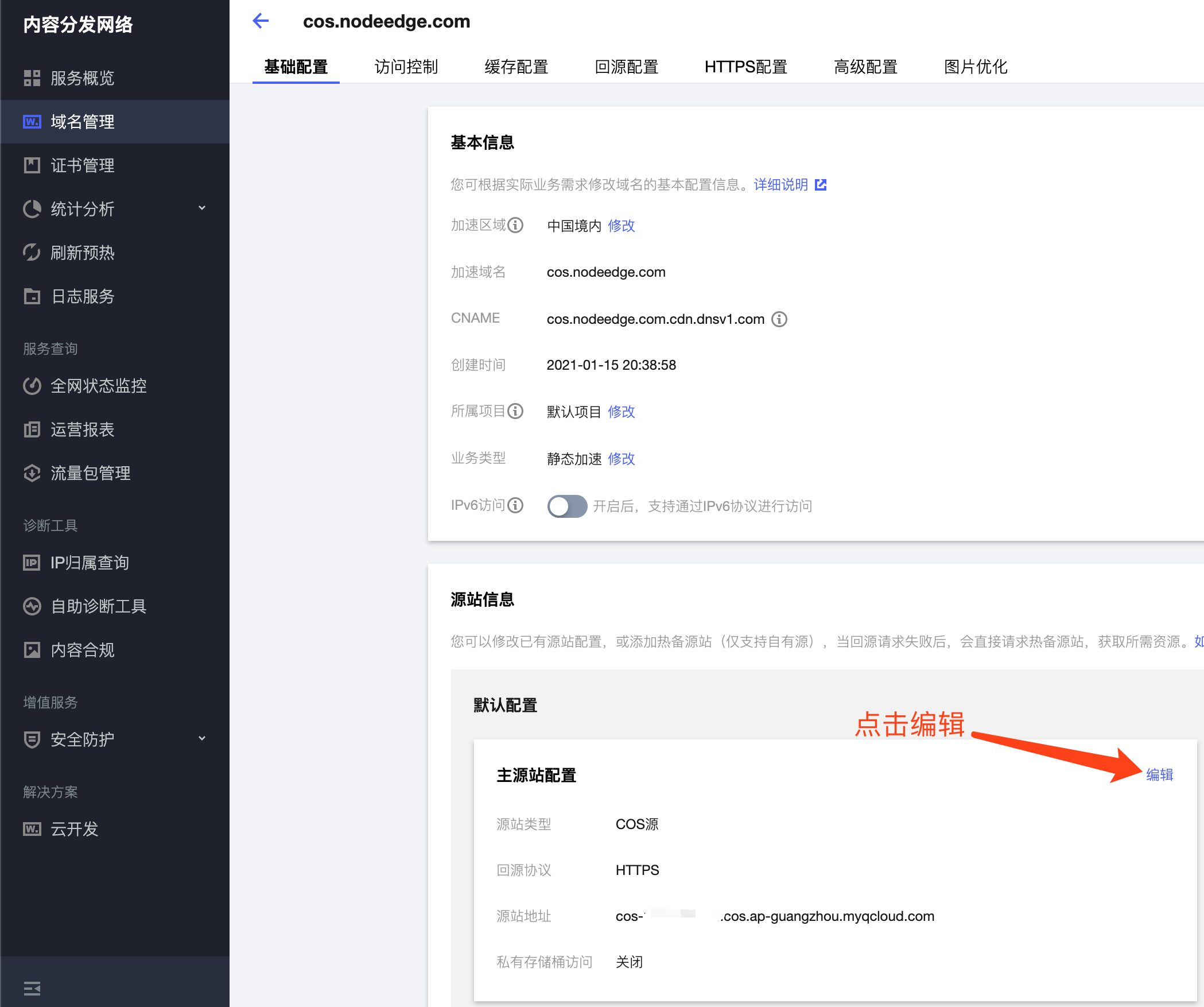Click info icon next to IPv6访问
The height and width of the screenshot is (1007, 1204).
point(516,505)
